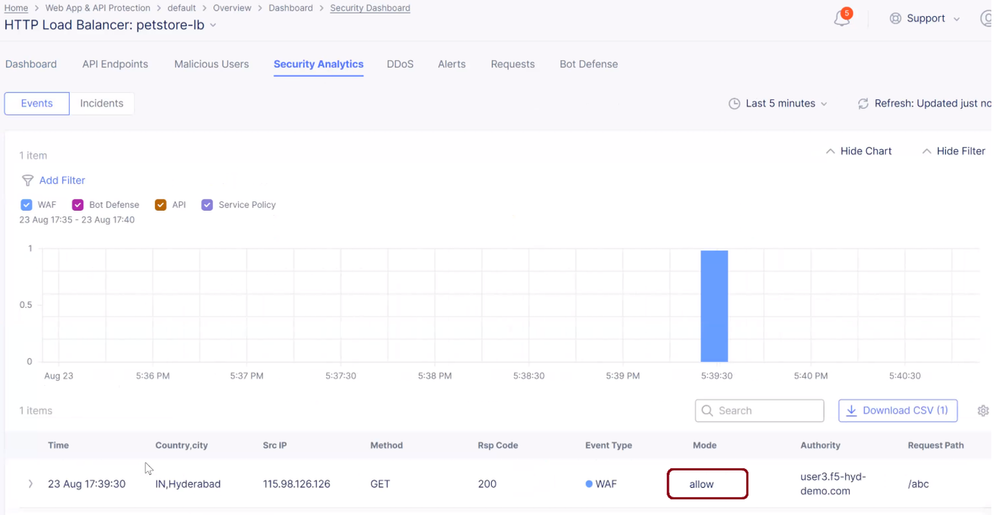Click the clock icon beside Last 5 minutes

click(x=734, y=104)
